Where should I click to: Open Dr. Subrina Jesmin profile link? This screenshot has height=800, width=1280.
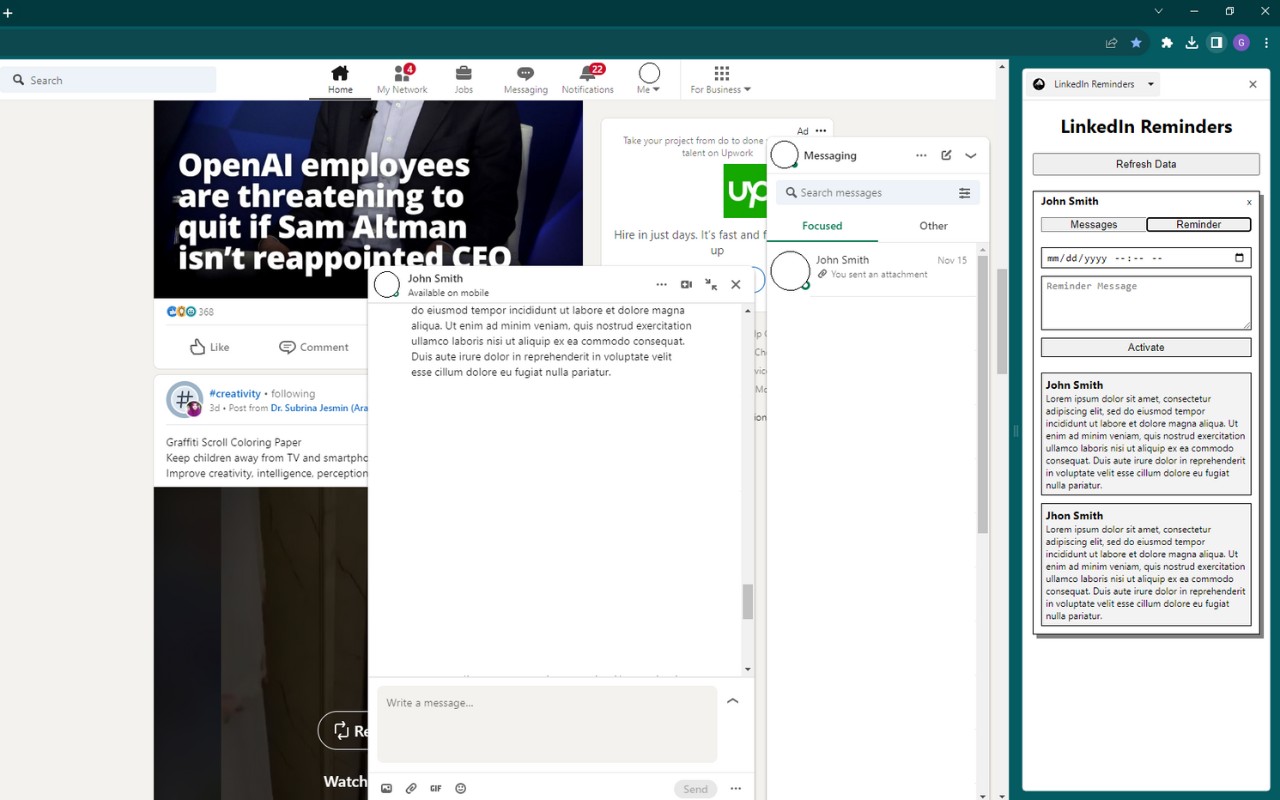point(319,408)
